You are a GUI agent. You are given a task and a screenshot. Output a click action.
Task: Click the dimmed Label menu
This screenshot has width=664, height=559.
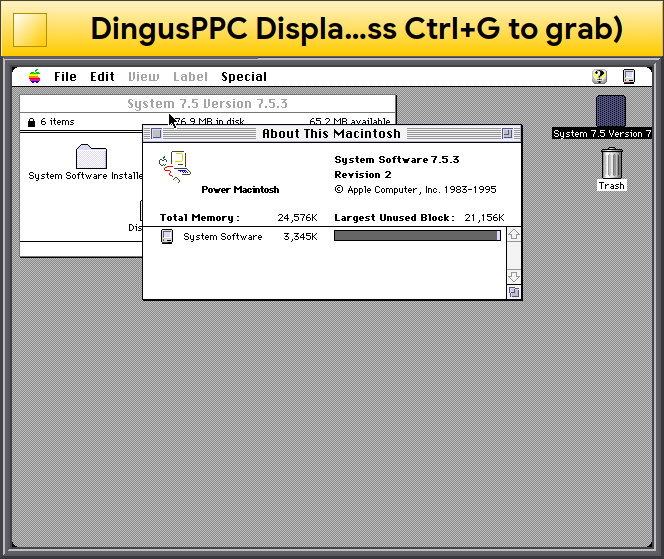click(190, 77)
